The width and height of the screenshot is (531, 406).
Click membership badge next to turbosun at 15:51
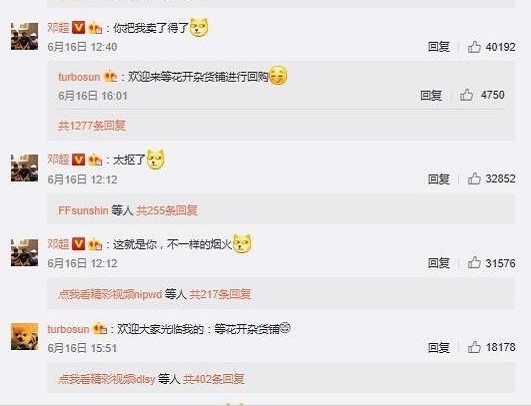[x=100, y=329]
